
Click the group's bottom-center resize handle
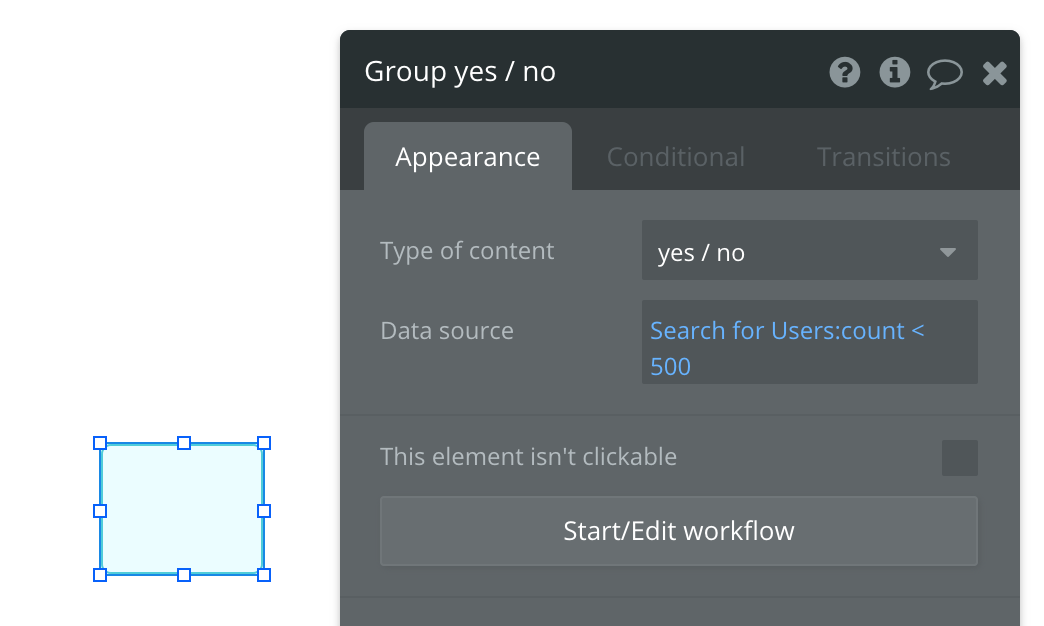[184, 575]
